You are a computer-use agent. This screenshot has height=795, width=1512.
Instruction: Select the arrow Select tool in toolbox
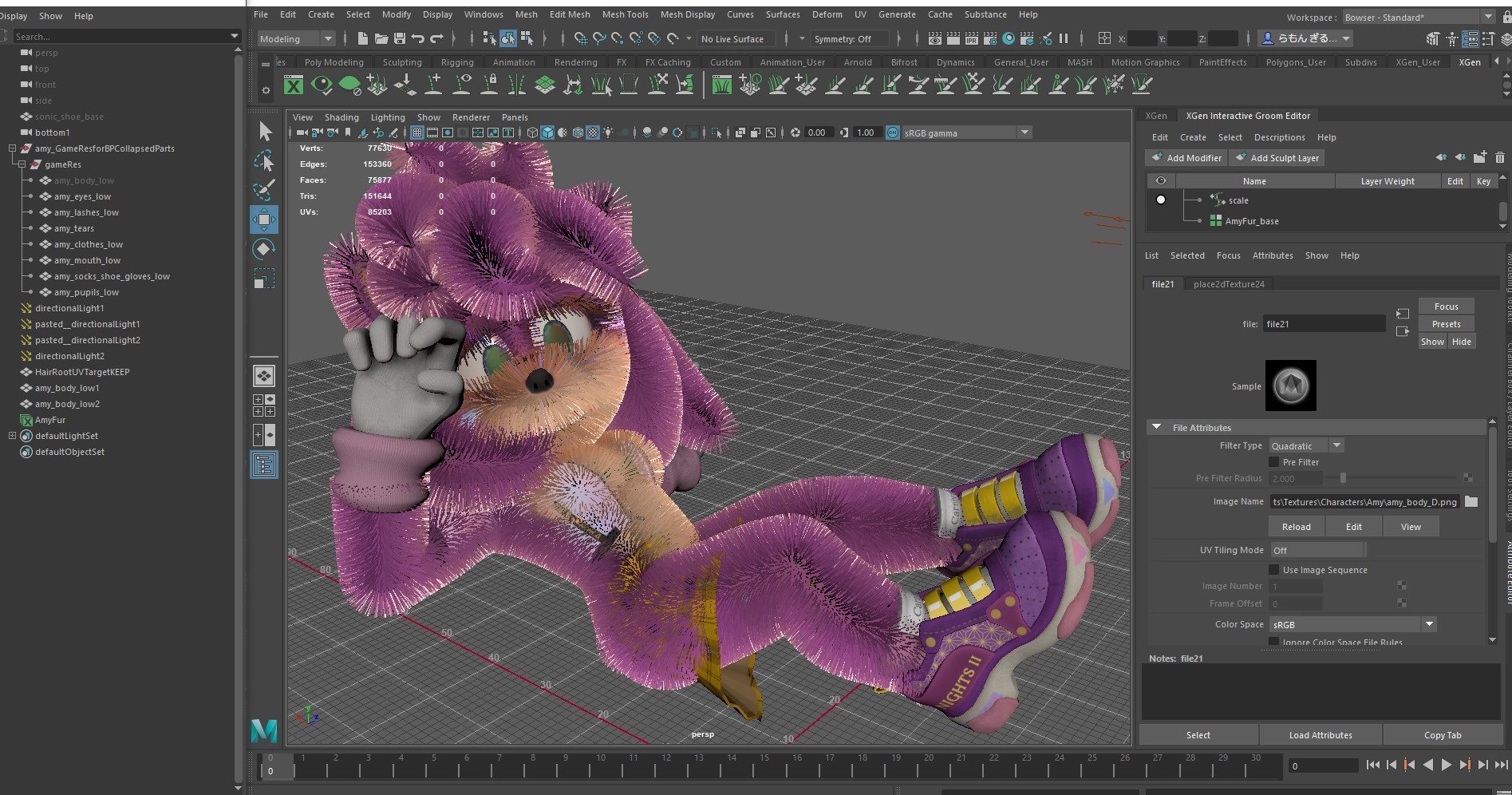tap(265, 132)
